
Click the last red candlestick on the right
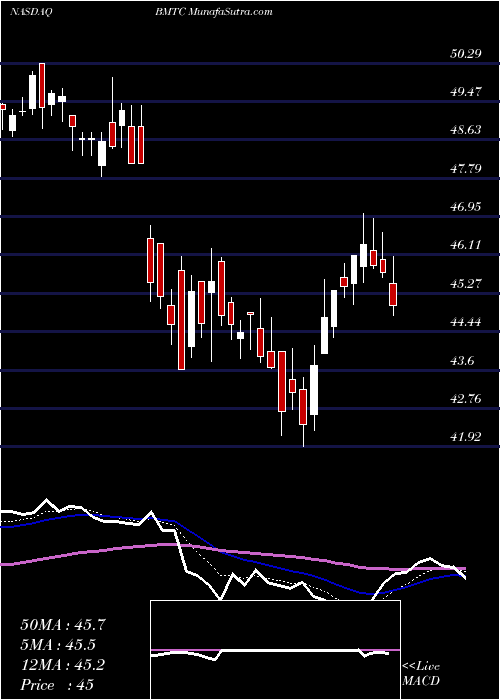point(393,294)
